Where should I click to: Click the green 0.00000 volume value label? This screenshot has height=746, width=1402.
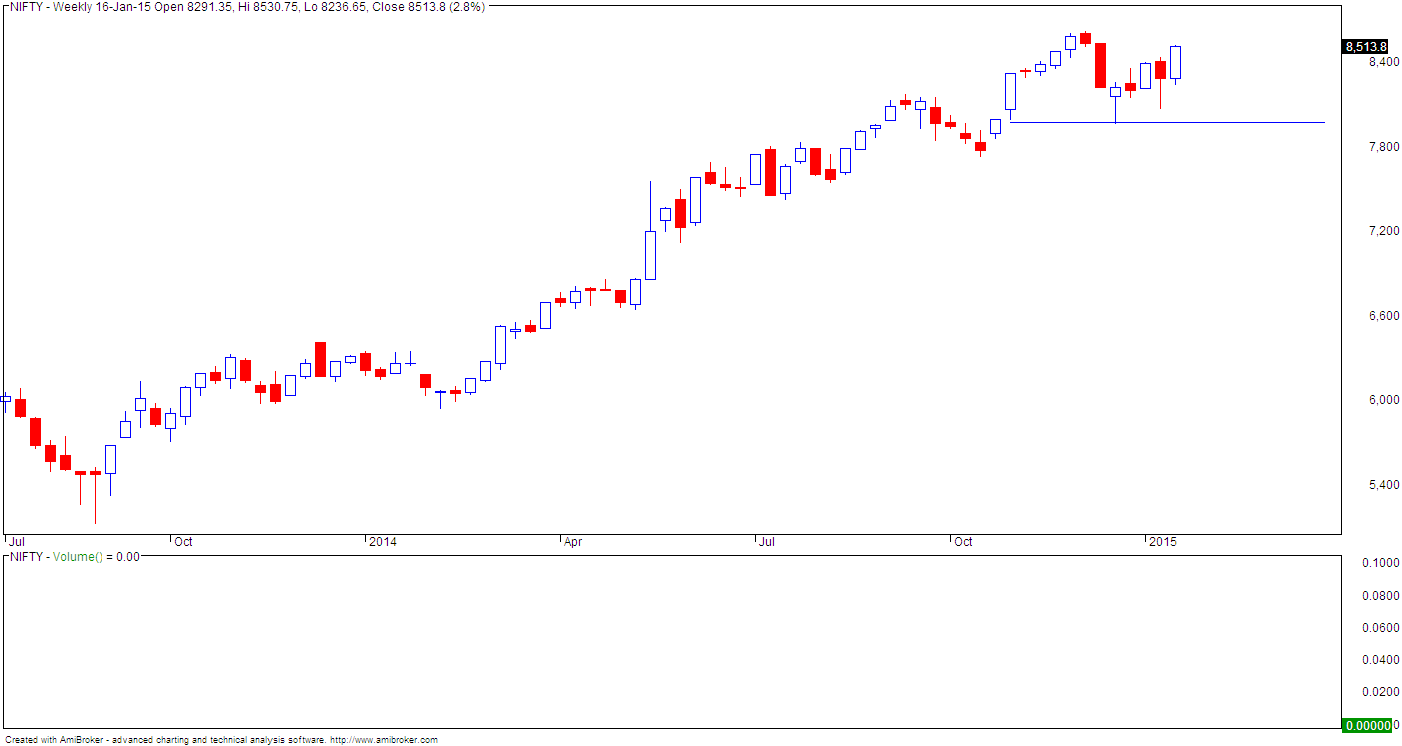1366,725
